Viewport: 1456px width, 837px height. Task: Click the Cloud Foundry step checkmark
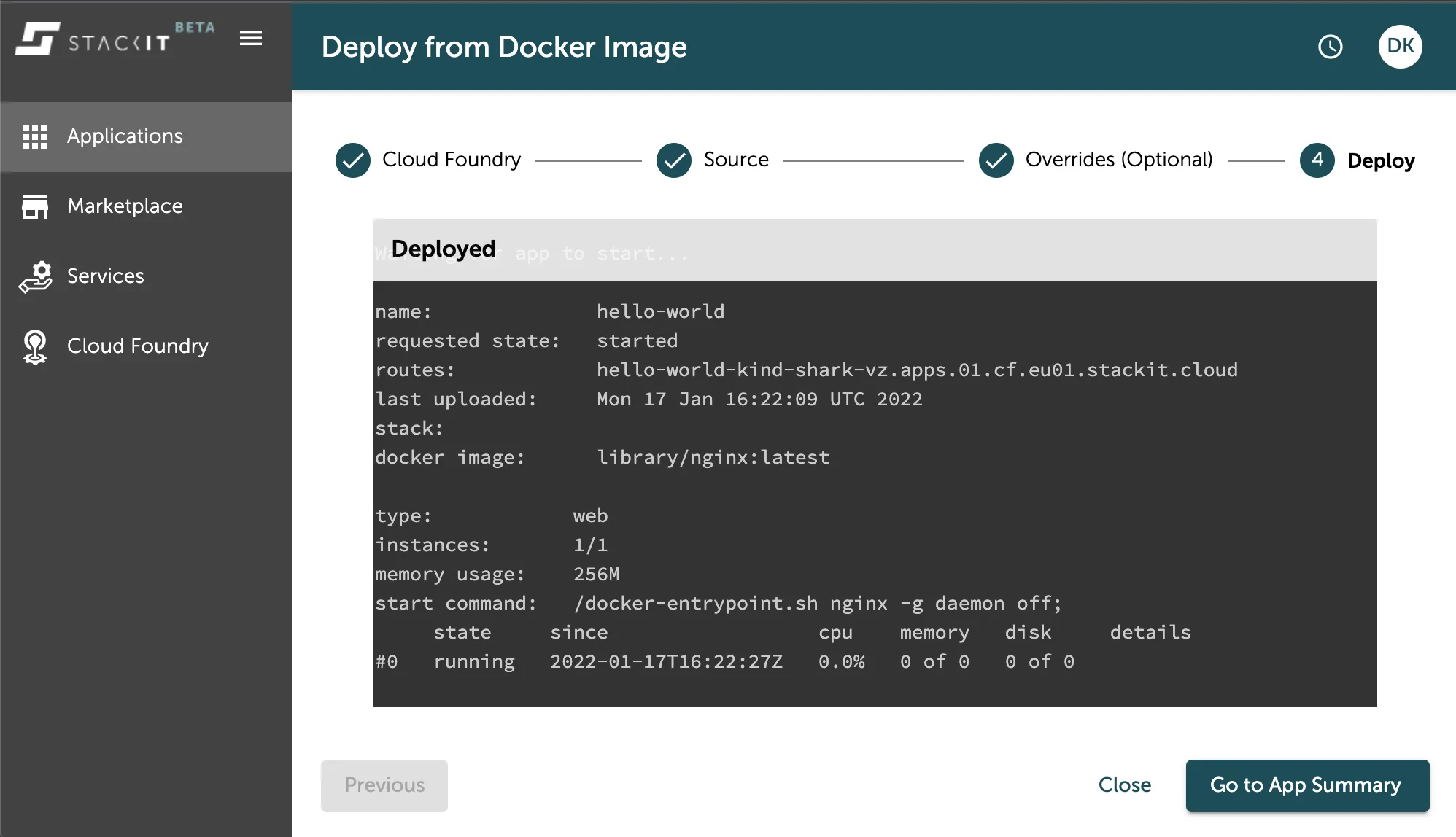click(x=352, y=160)
